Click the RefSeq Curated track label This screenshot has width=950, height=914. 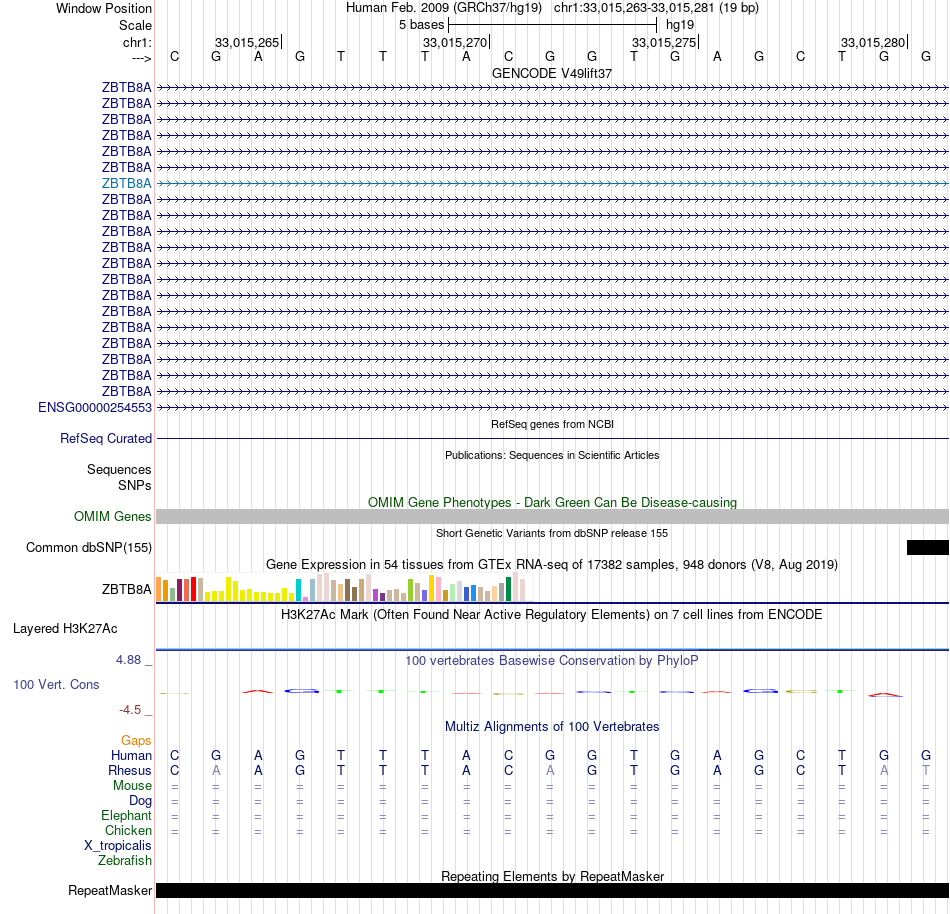coord(105,439)
